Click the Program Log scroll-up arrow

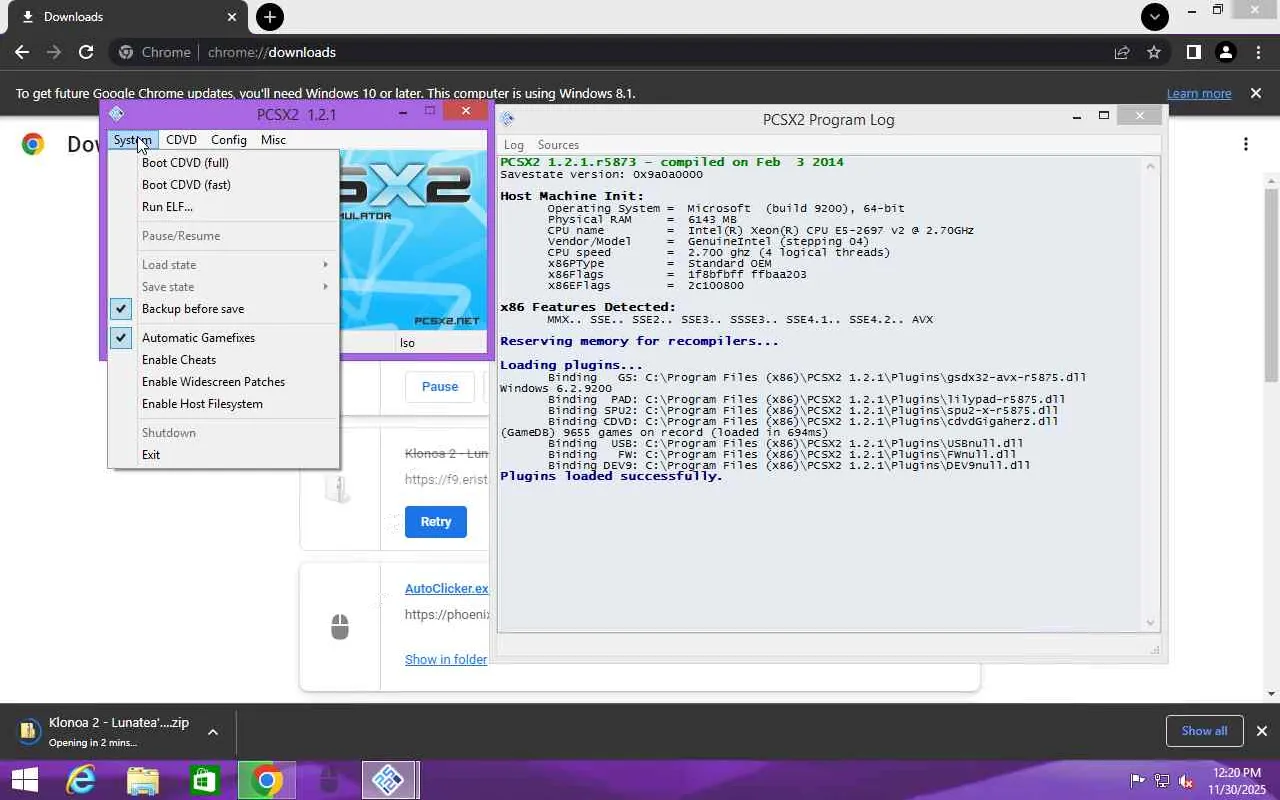tap(1151, 167)
